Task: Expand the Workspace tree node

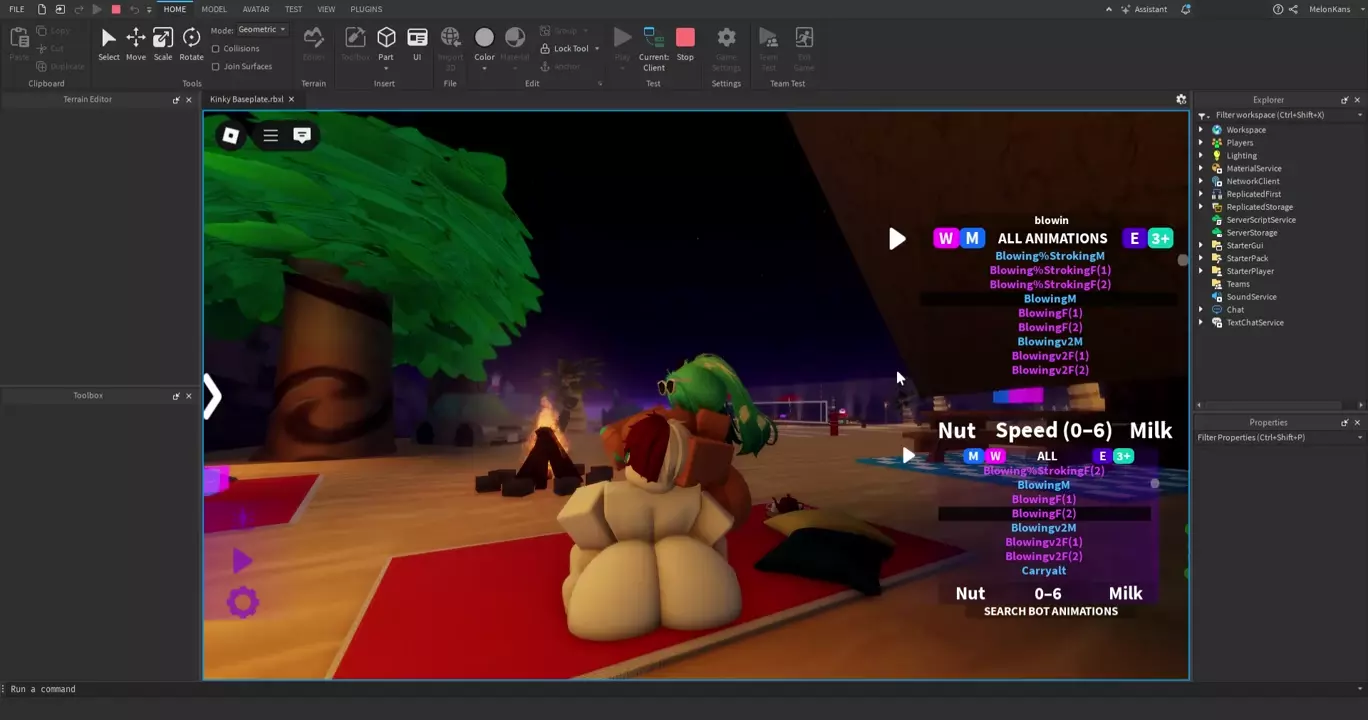Action: [x=1201, y=130]
